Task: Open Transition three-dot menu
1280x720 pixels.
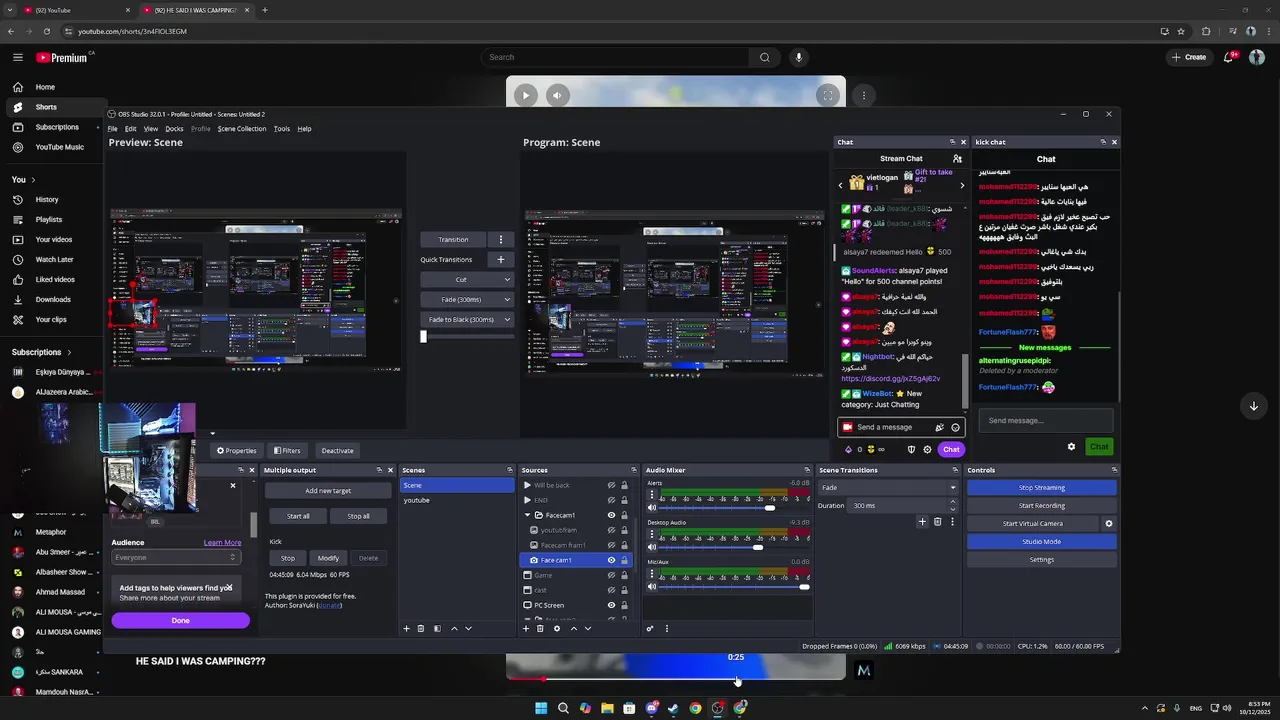Action: pos(501,240)
